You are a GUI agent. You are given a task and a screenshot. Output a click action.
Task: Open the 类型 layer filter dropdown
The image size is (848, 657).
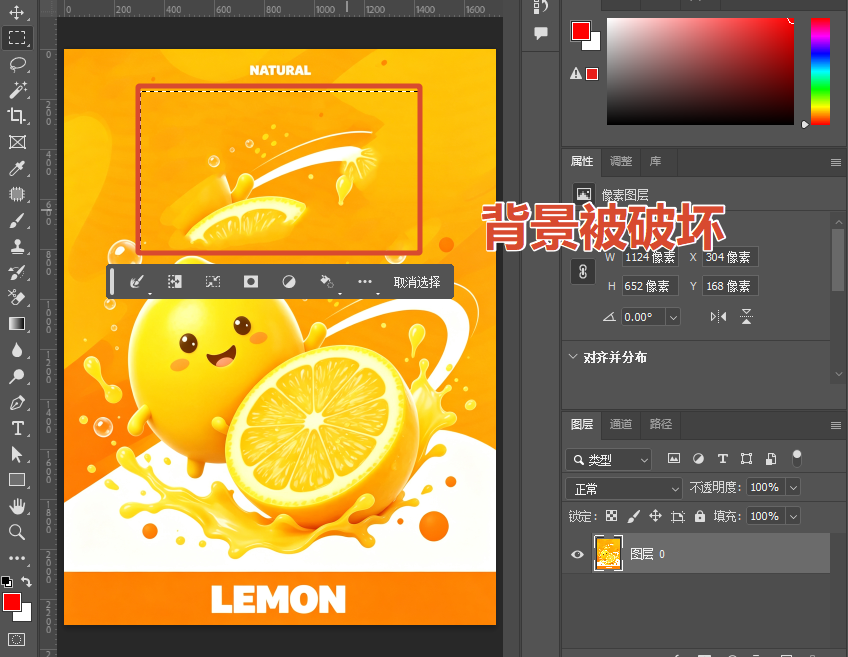(608, 460)
